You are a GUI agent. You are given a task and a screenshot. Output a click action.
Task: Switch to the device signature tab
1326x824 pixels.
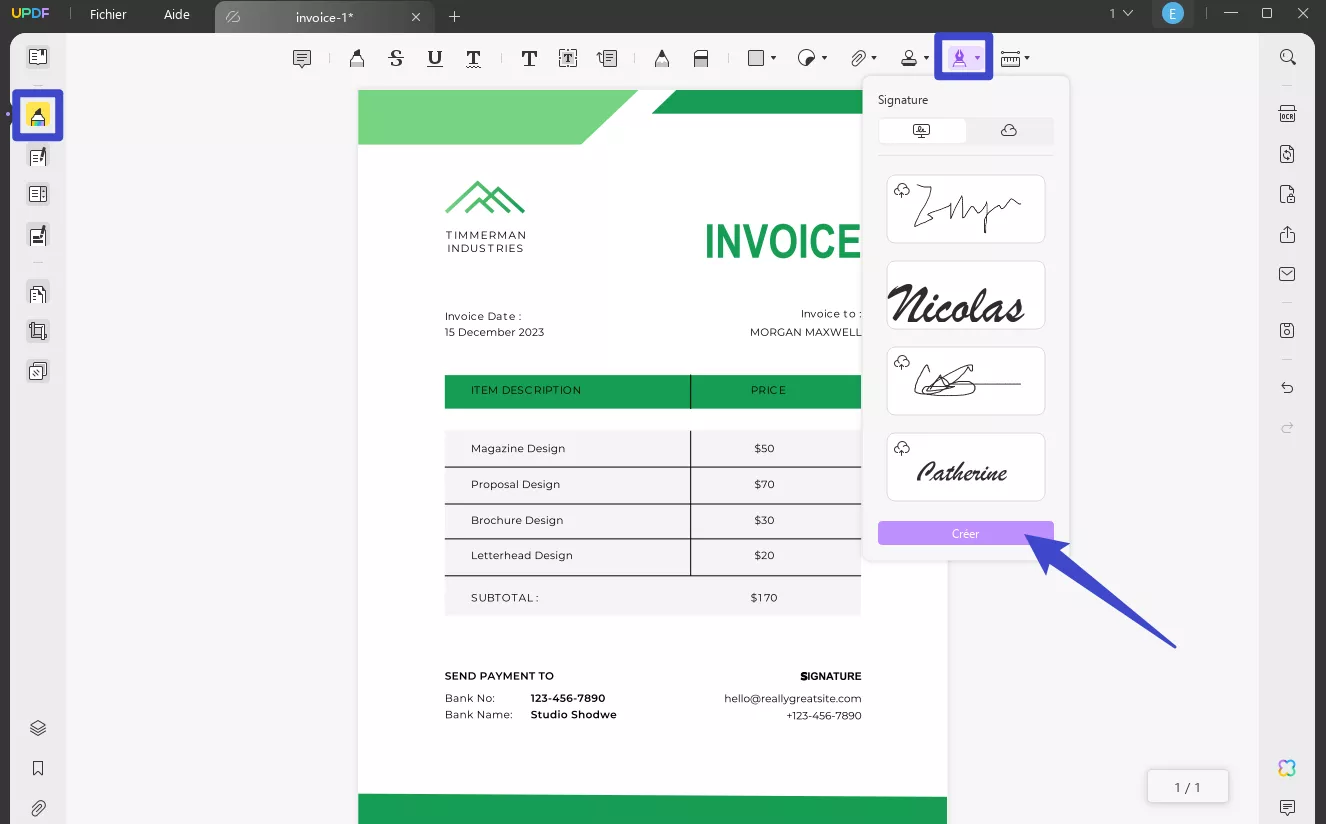(922, 130)
